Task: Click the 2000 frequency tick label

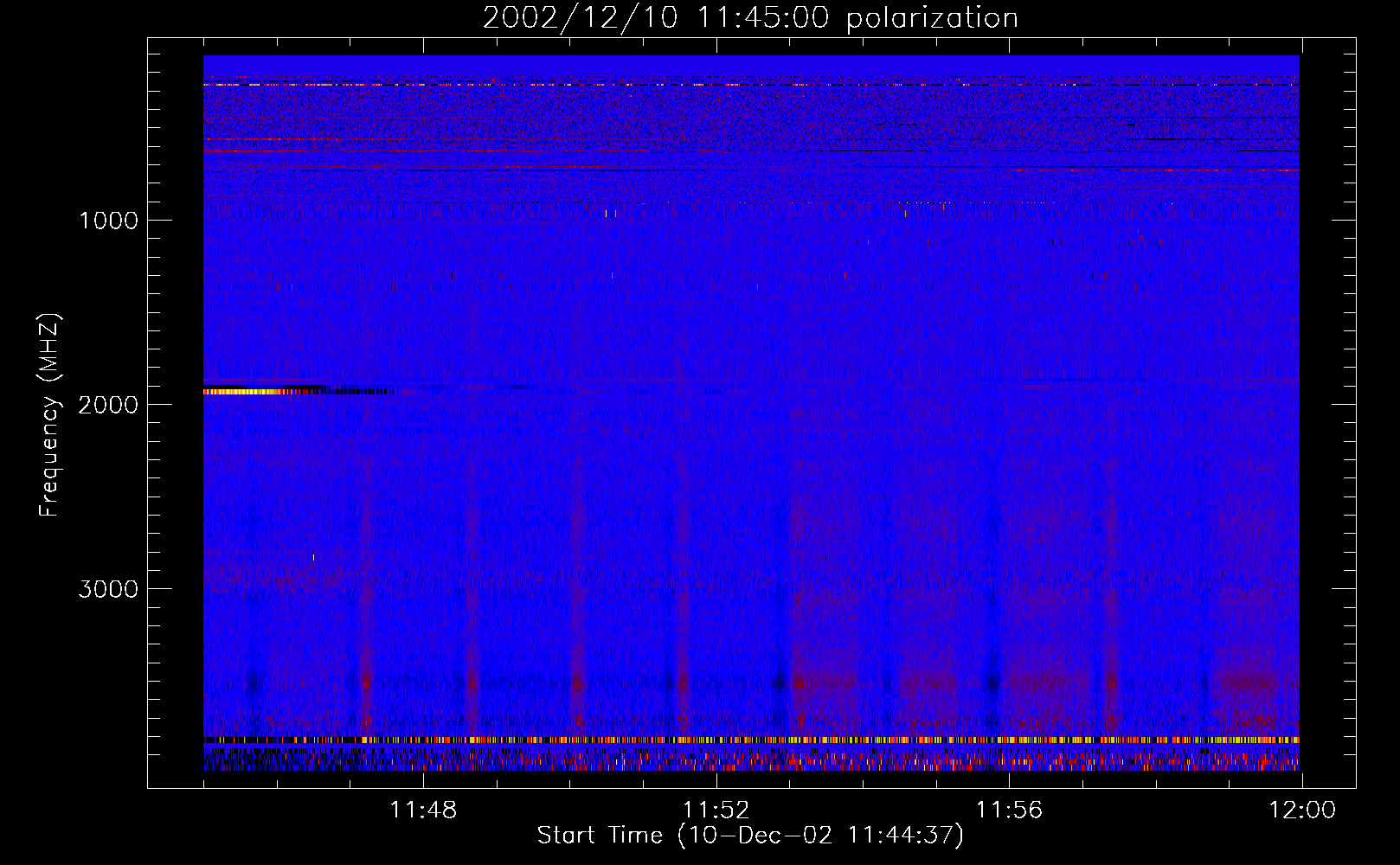Action: coord(109,405)
